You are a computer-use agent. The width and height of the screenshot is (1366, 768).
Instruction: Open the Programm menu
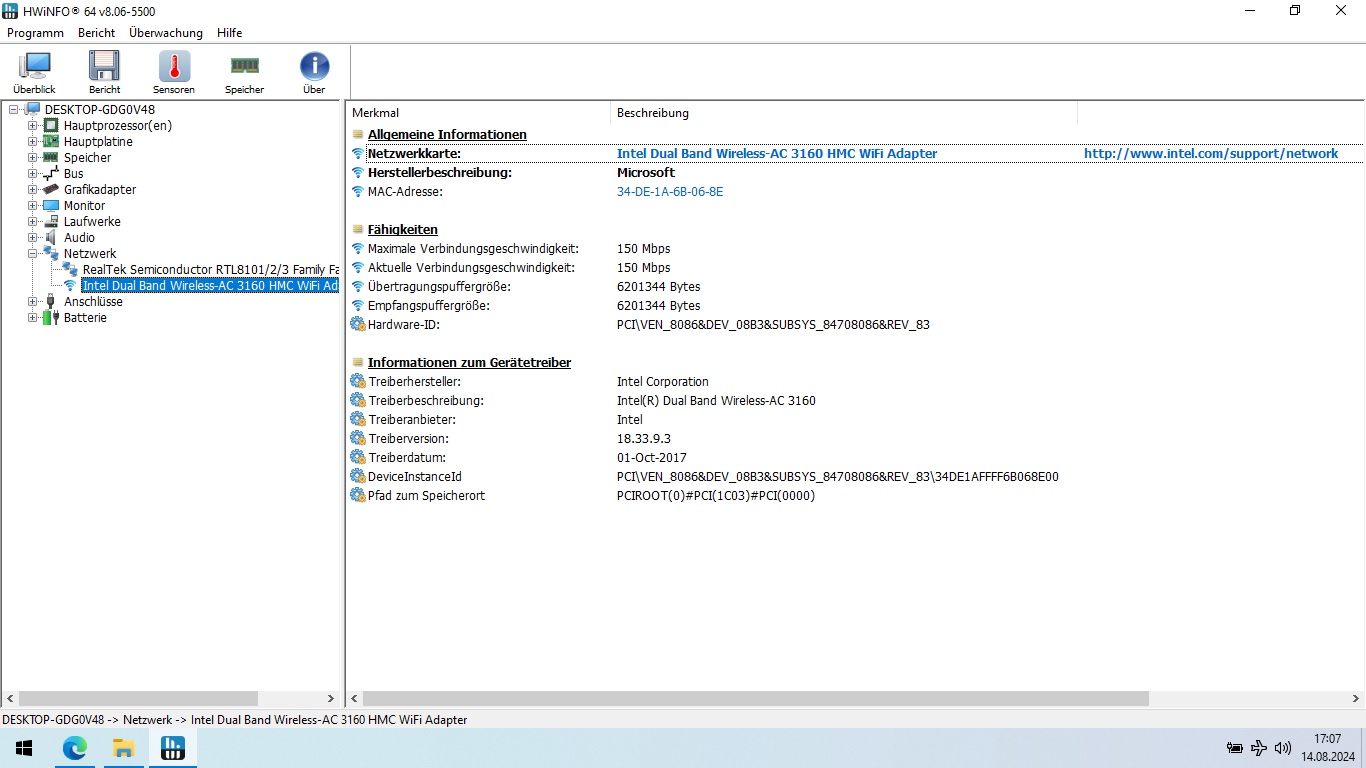click(x=35, y=33)
